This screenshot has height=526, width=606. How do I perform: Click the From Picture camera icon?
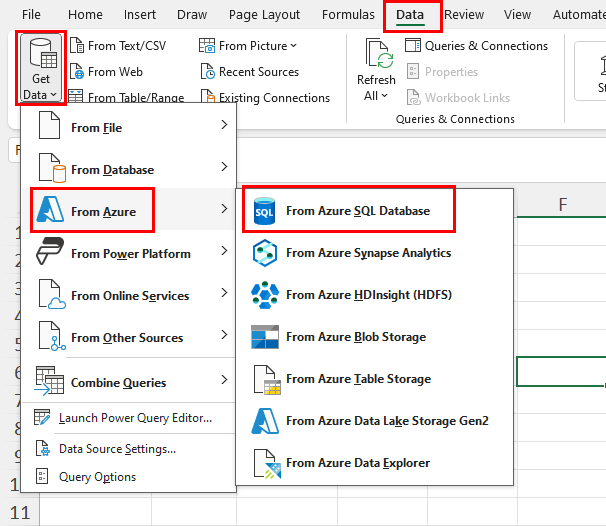tap(207, 46)
